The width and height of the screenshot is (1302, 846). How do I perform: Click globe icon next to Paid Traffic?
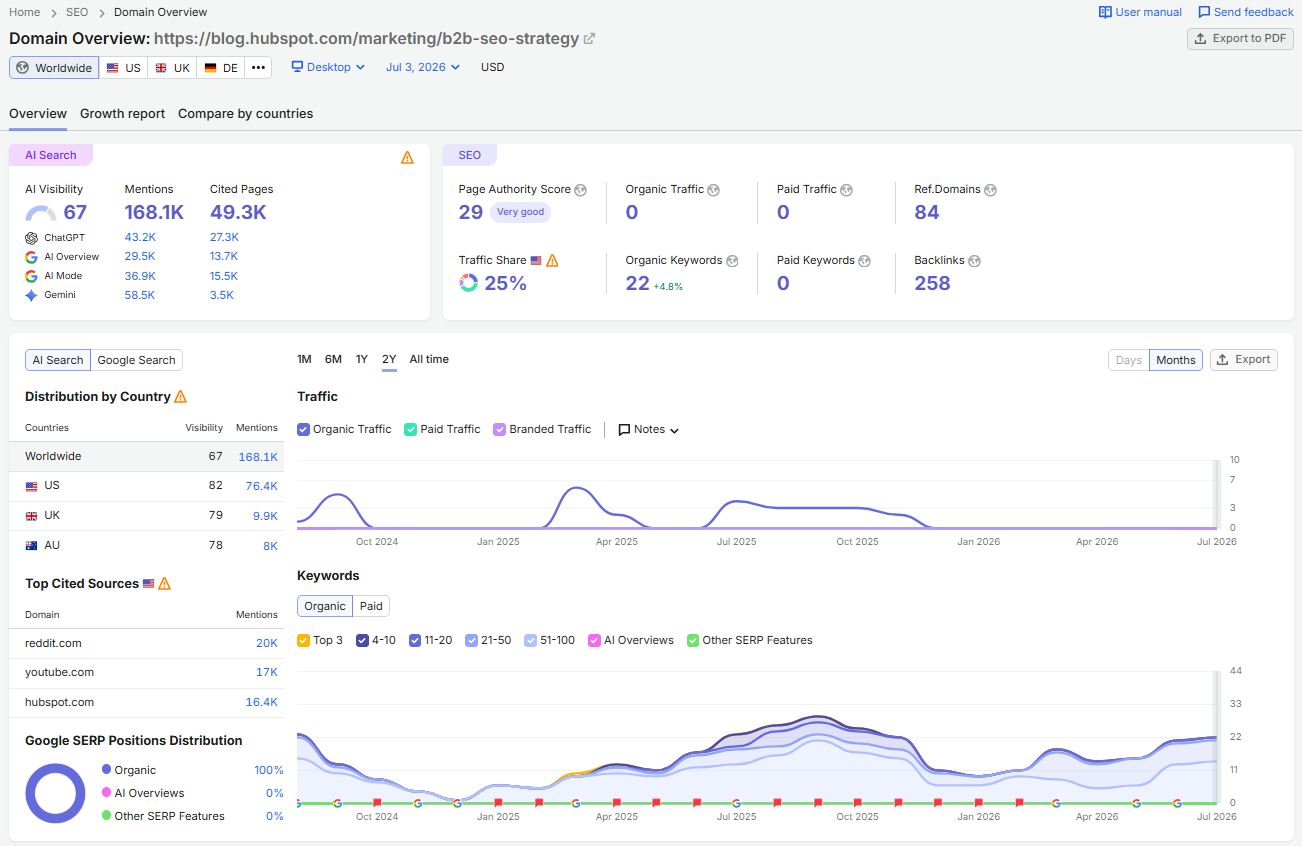point(846,190)
